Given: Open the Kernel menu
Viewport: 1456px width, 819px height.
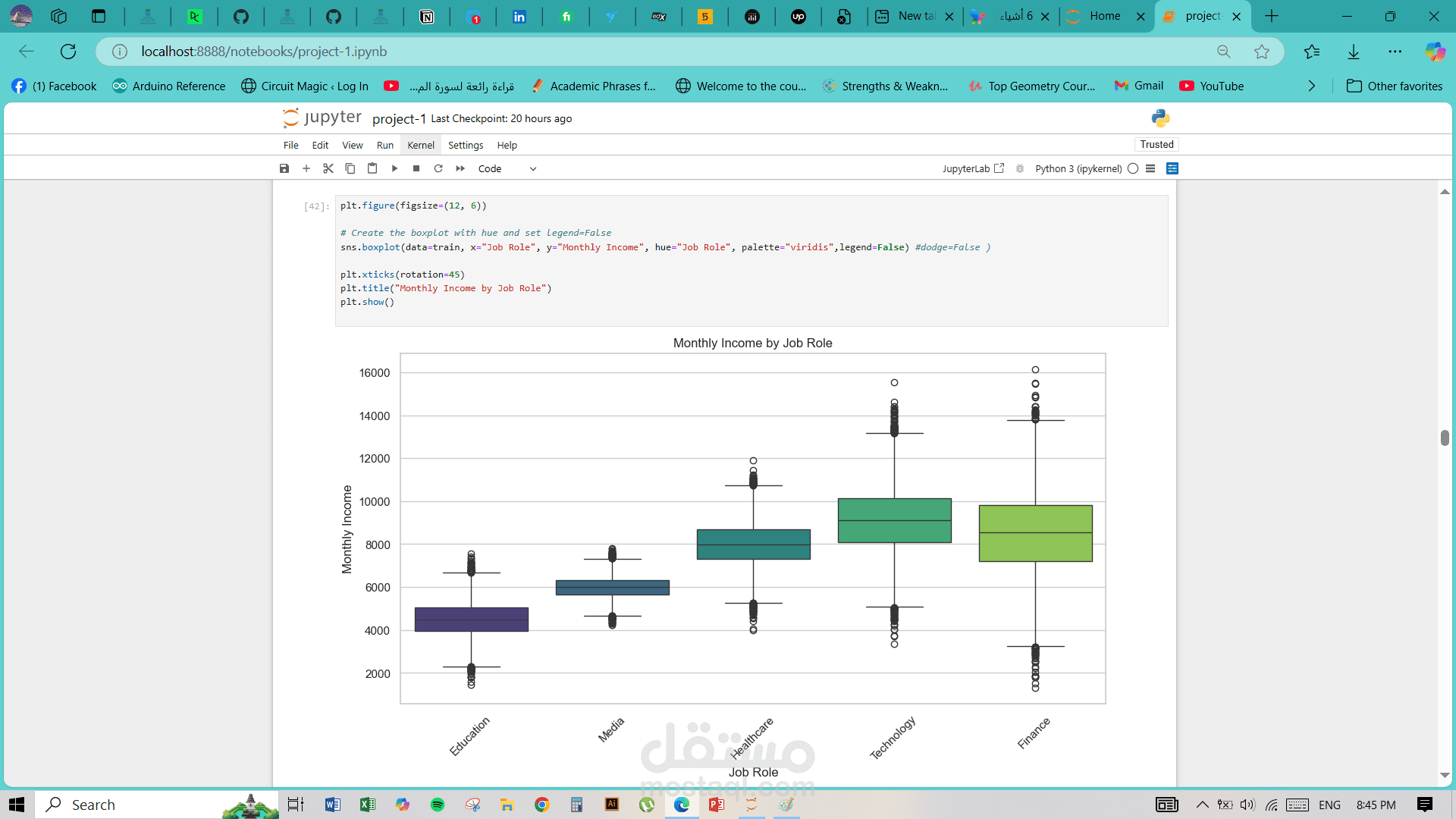Looking at the screenshot, I should pyautogui.click(x=420, y=145).
